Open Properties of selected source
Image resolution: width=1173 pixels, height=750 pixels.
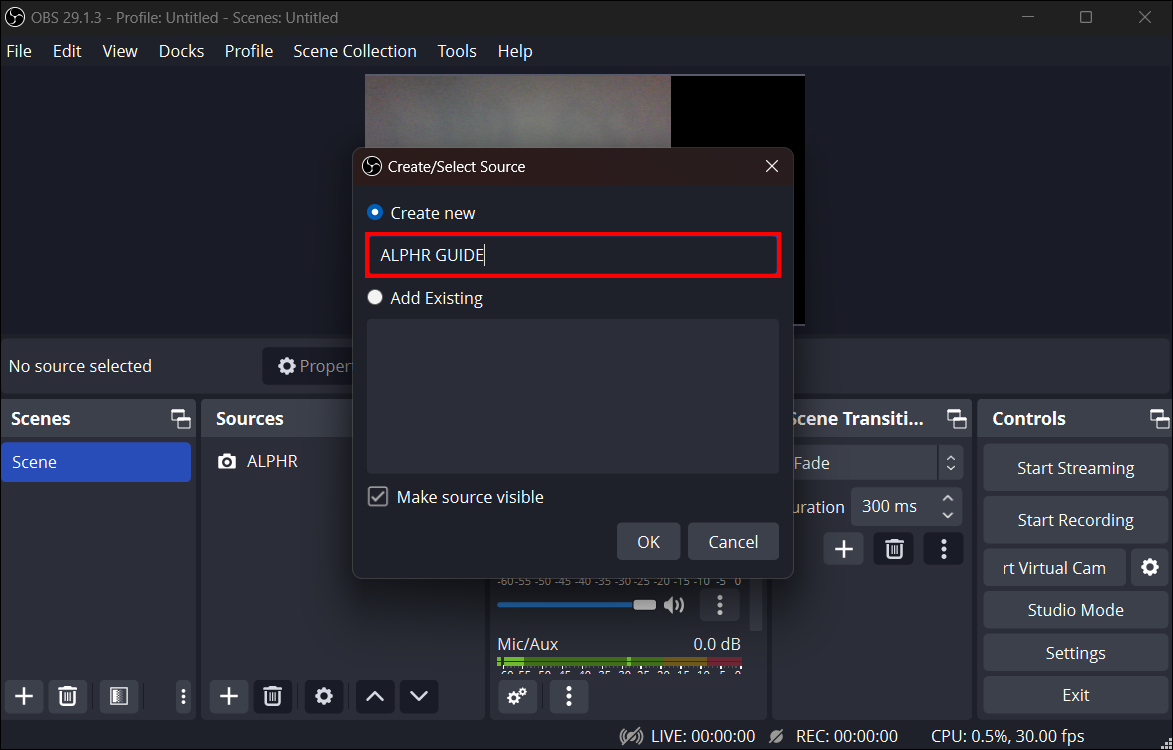[x=308, y=366]
